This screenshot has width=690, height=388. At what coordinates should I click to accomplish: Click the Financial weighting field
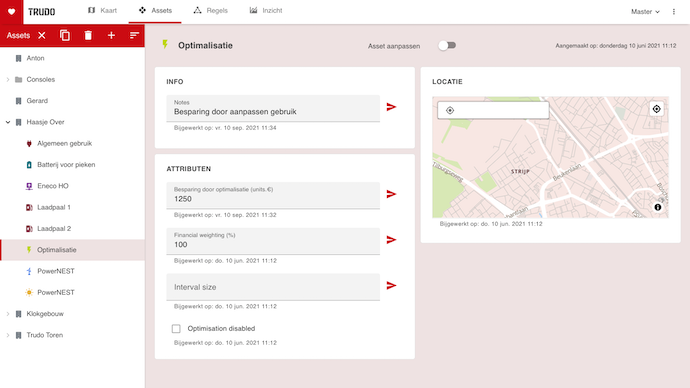point(273,241)
